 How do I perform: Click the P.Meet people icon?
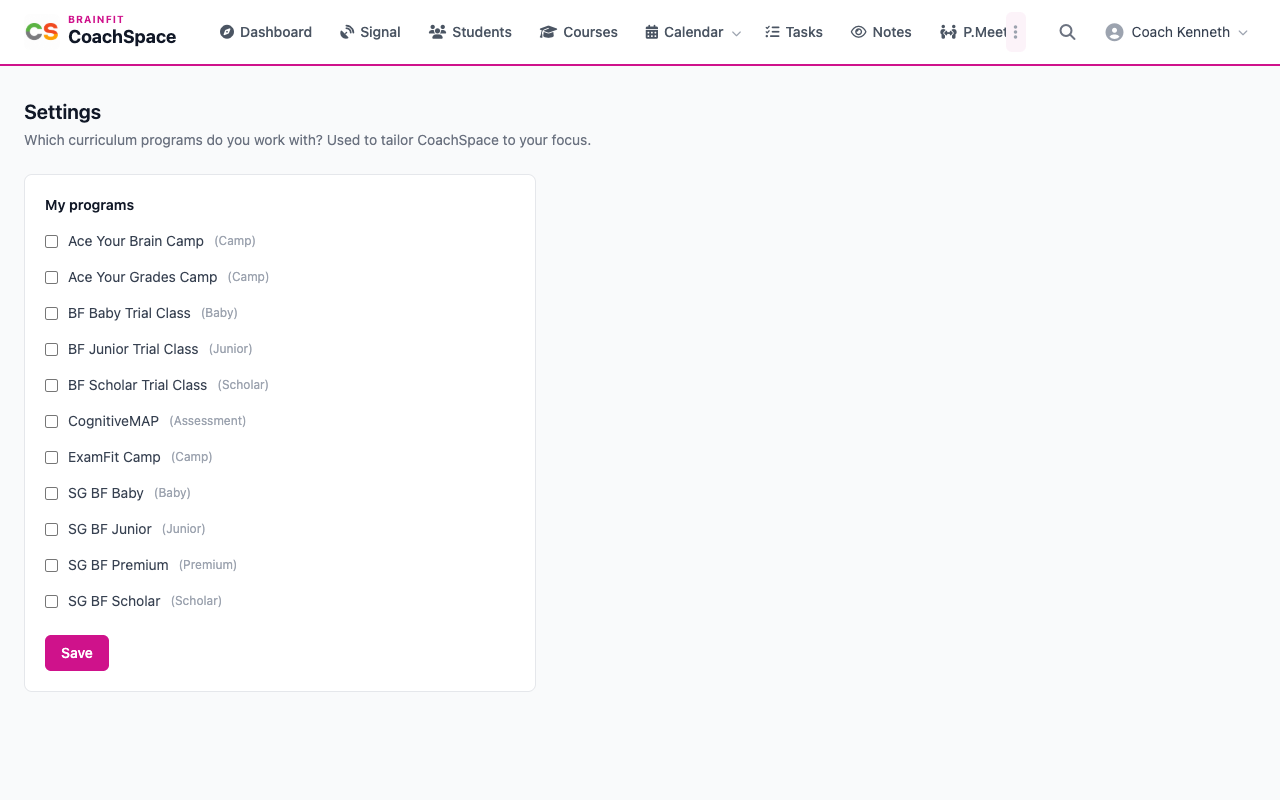click(x=948, y=32)
